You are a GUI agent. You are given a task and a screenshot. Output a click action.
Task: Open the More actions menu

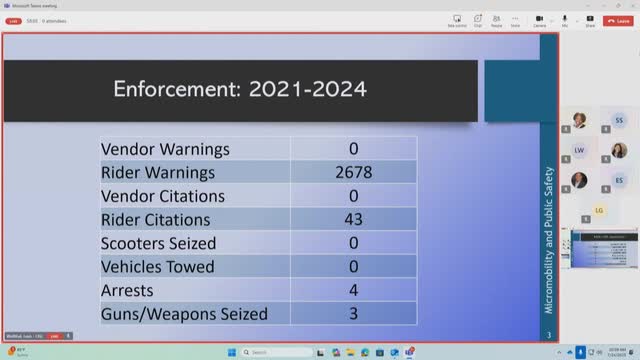(x=515, y=21)
